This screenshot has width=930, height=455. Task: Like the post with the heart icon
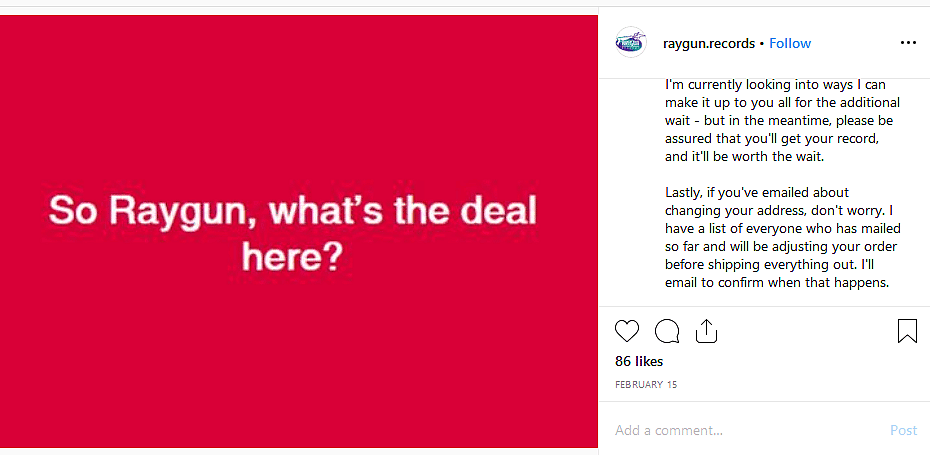click(x=627, y=331)
